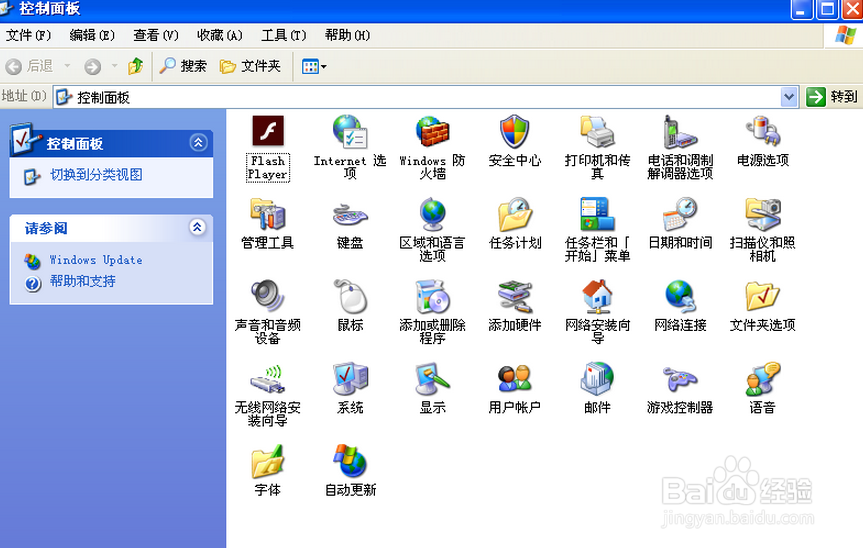Open the views button dropdown
Image resolution: width=863 pixels, height=548 pixels.
pyautogui.click(x=324, y=67)
